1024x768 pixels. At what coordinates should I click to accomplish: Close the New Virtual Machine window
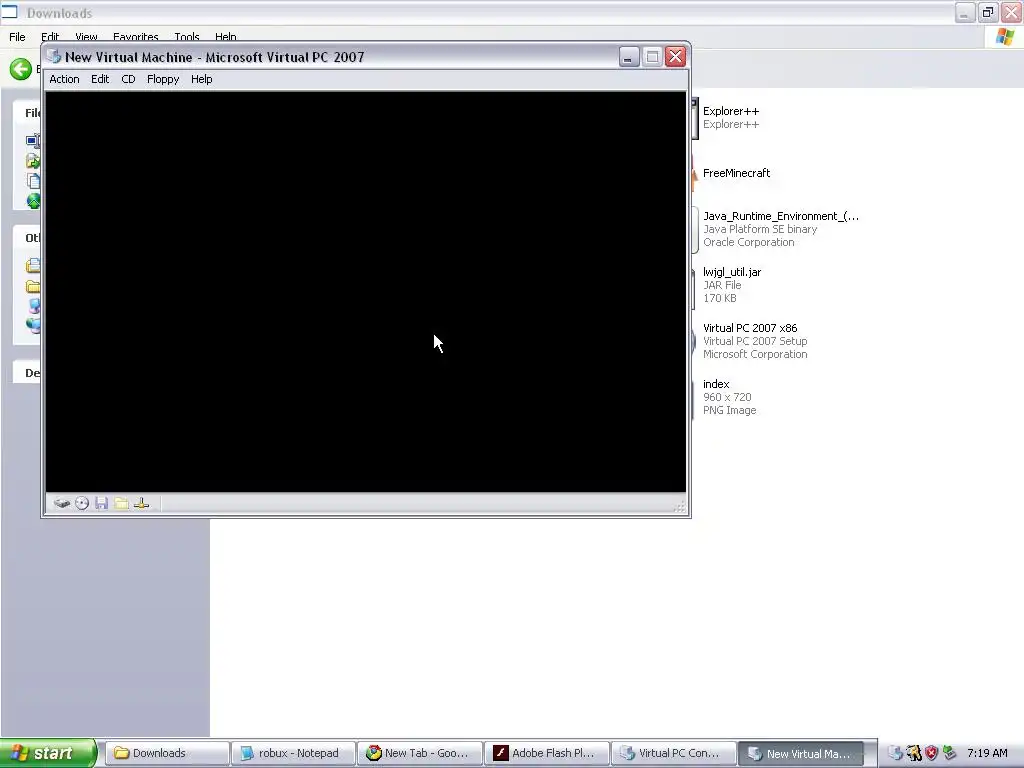[x=675, y=57]
